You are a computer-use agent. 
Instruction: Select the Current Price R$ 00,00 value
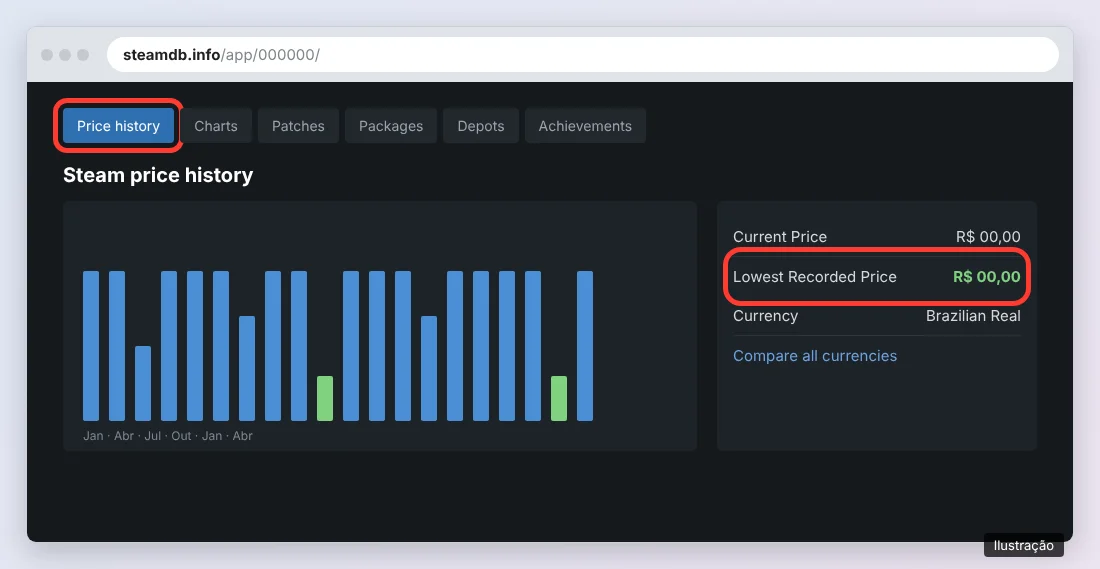click(x=988, y=236)
